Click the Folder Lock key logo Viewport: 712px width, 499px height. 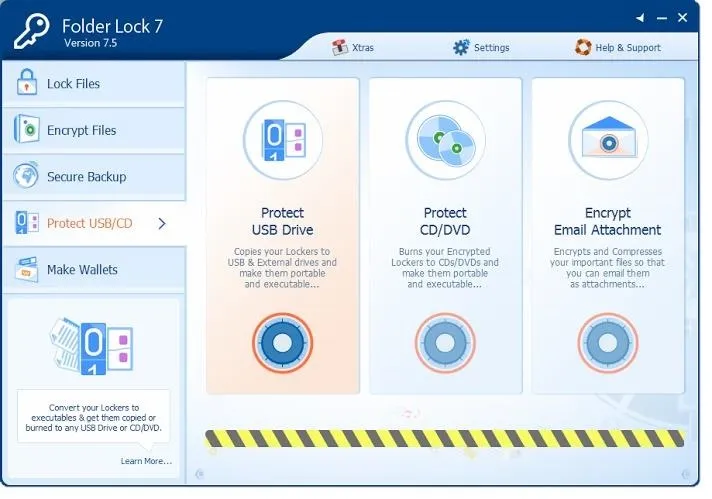31,31
